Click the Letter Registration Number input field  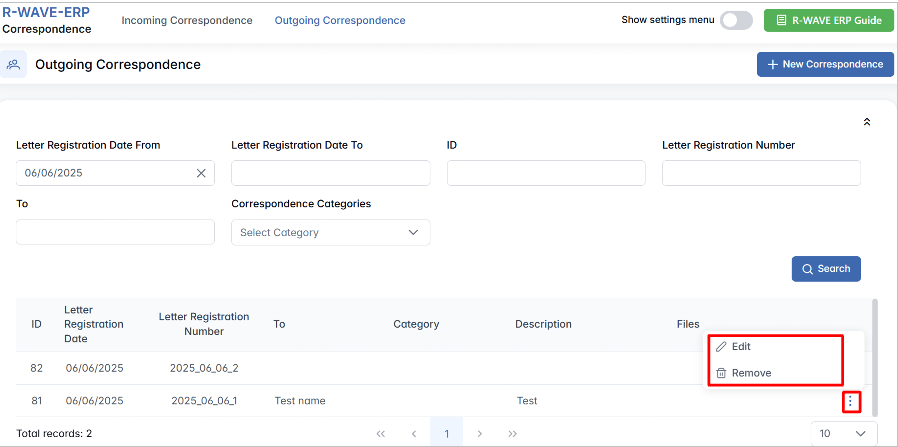761,173
